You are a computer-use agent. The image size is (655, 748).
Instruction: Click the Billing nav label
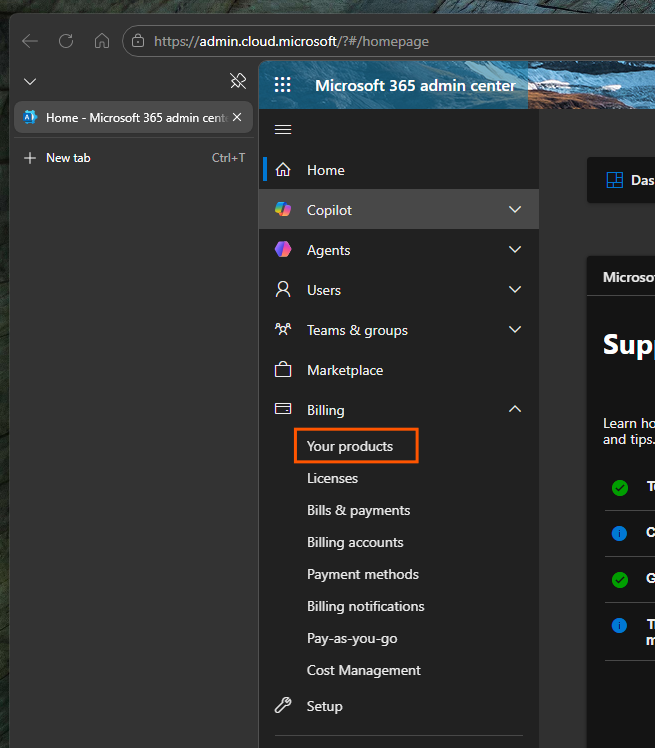tap(325, 410)
